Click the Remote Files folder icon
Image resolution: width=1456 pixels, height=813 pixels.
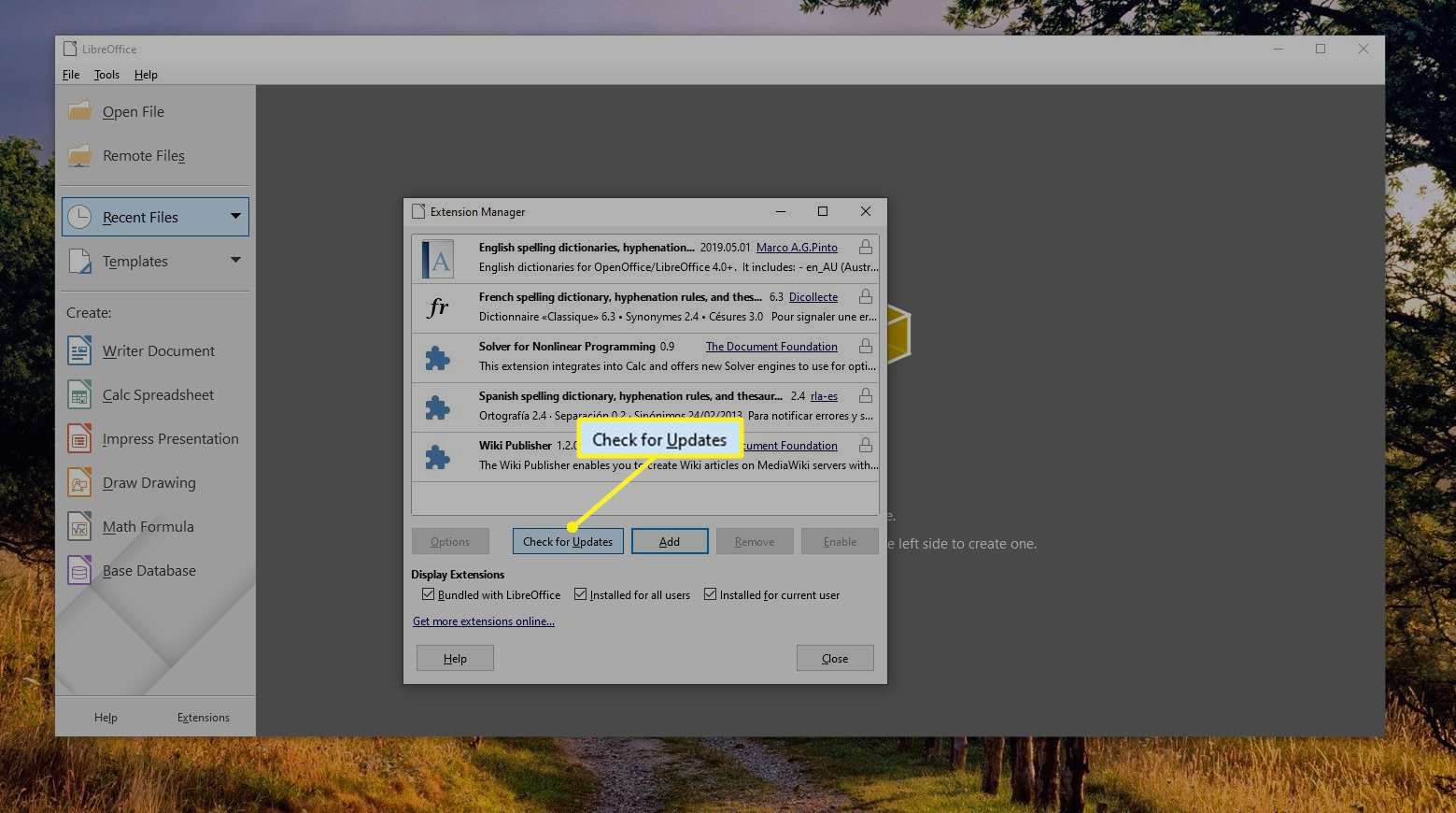pyautogui.click(x=79, y=155)
